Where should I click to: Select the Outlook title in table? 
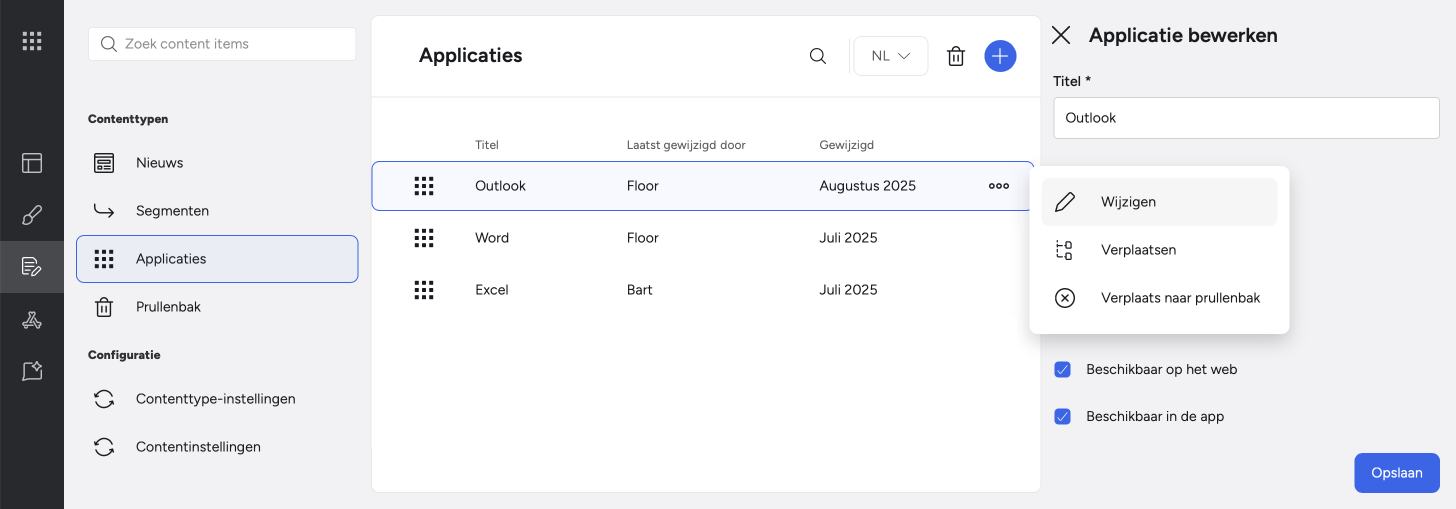500,186
